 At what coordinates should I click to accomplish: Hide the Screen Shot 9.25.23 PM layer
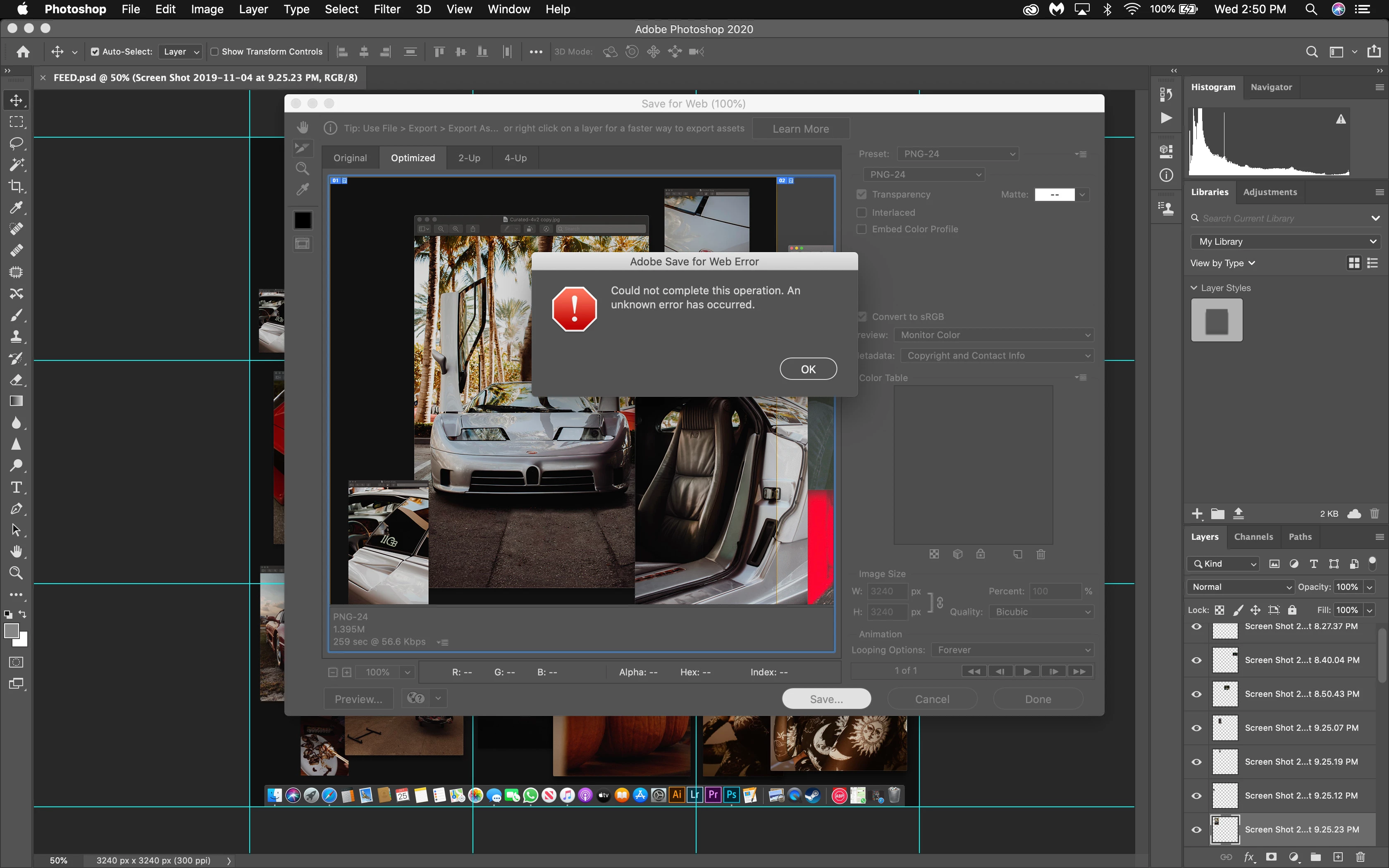[1197, 830]
